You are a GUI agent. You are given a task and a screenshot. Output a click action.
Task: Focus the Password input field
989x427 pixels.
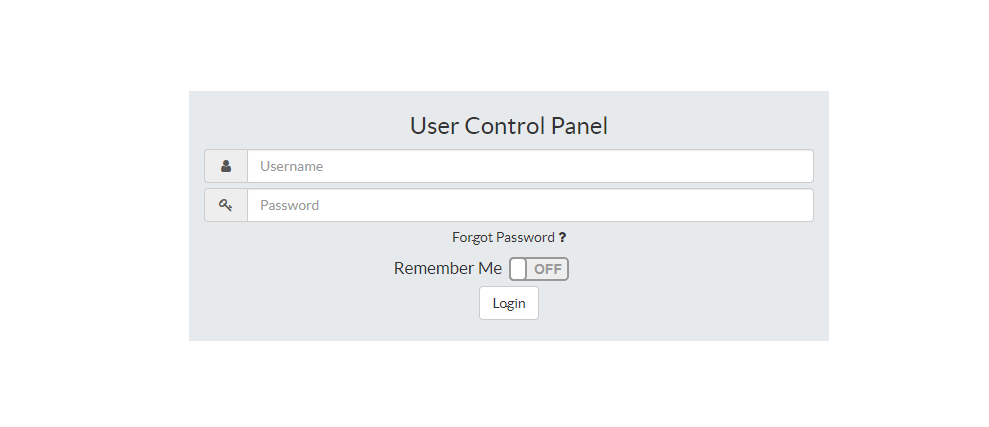click(530, 205)
